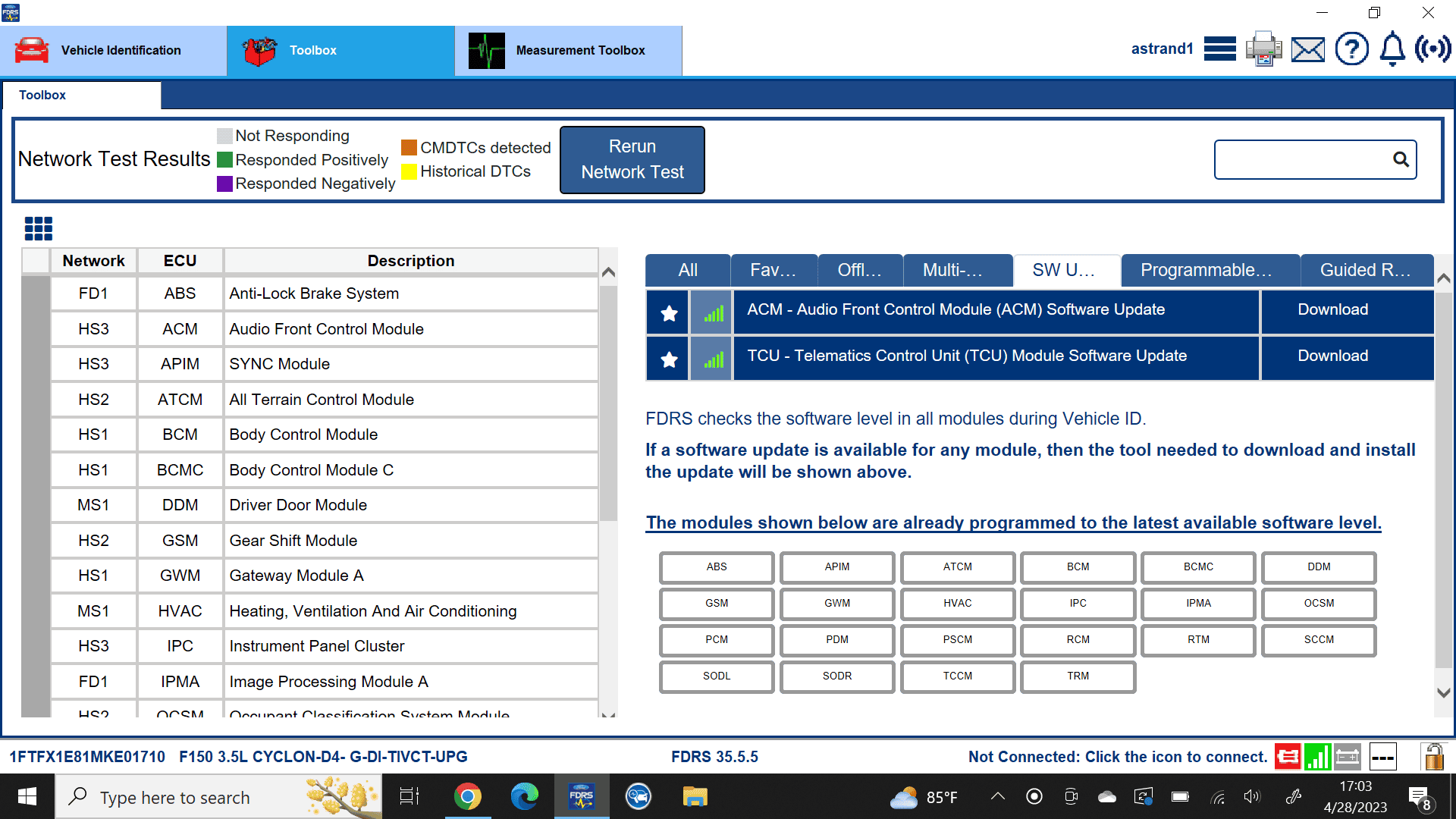Open Microsoft Edge from taskbar

524,796
